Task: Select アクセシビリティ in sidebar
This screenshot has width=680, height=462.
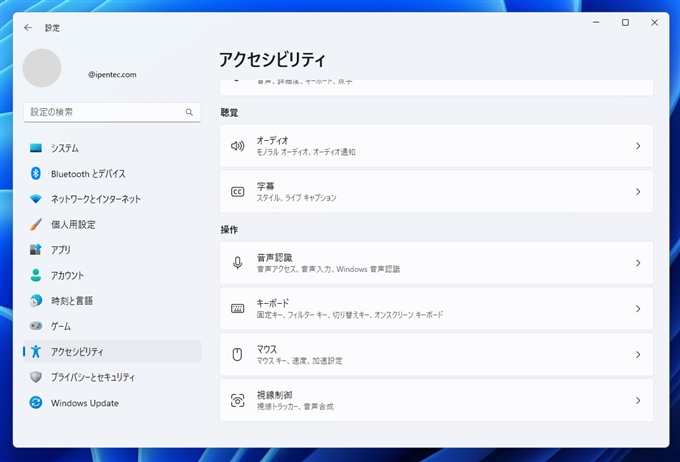Action: (112, 351)
